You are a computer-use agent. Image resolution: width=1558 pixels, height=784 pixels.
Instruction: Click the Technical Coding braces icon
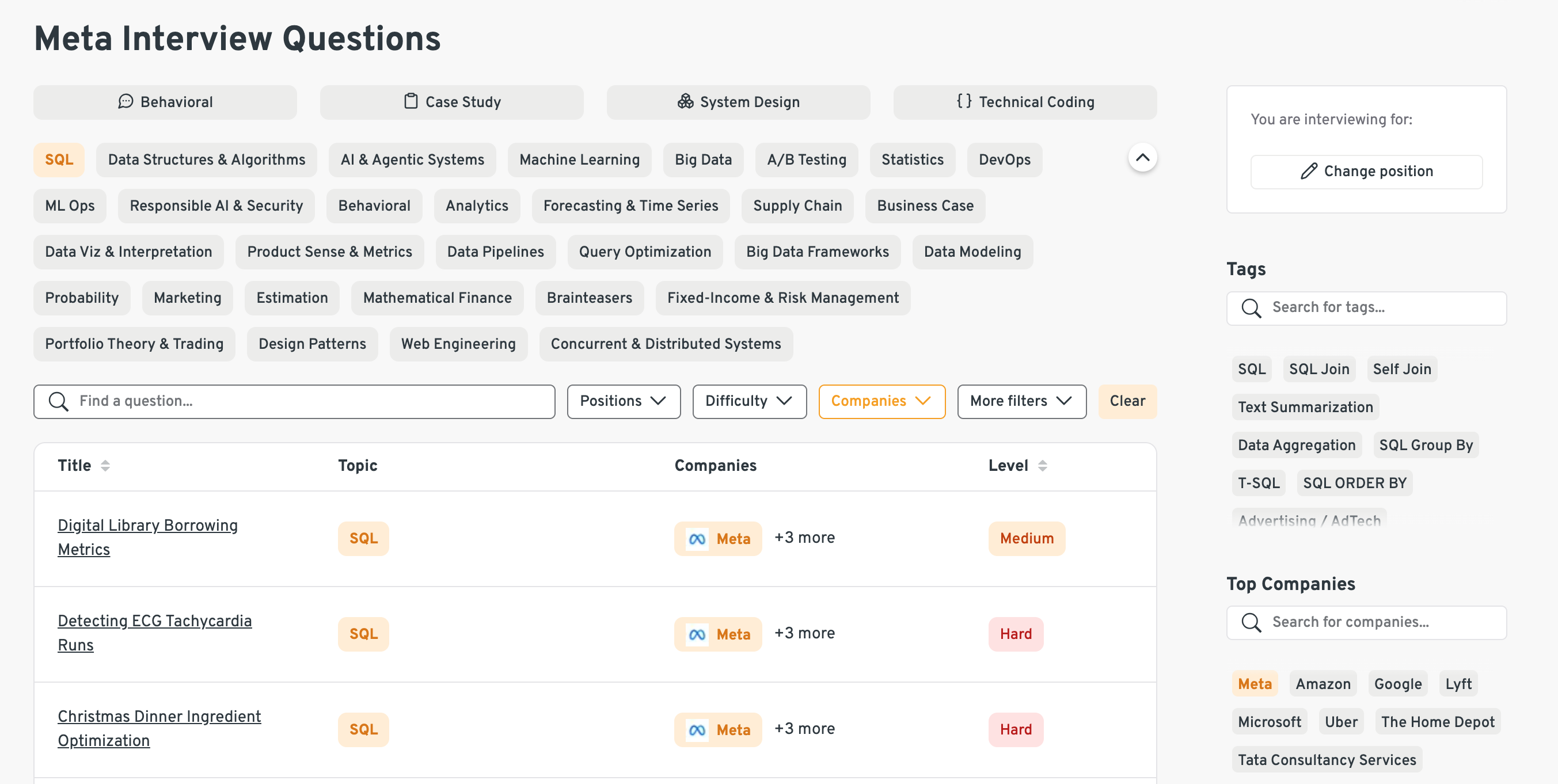point(963,101)
